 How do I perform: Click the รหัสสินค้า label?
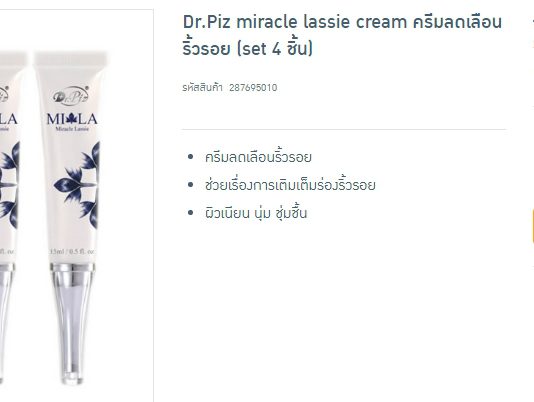pyautogui.click(x=202, y=88)
